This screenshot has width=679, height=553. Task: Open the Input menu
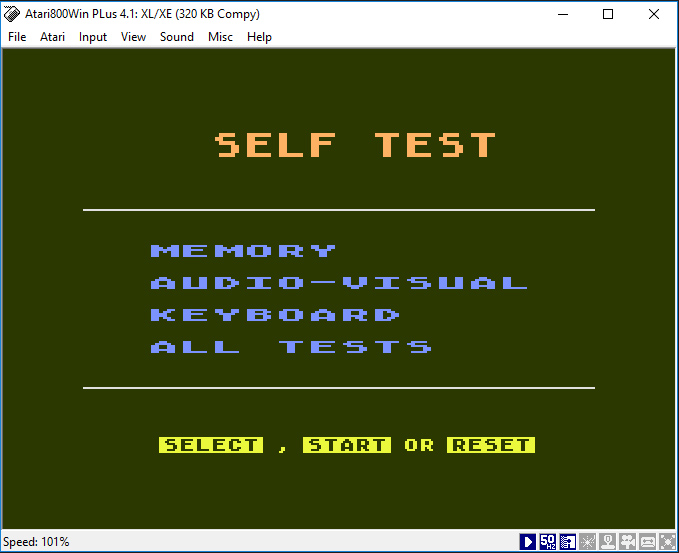pyautogui.click(x=93, y=37)
